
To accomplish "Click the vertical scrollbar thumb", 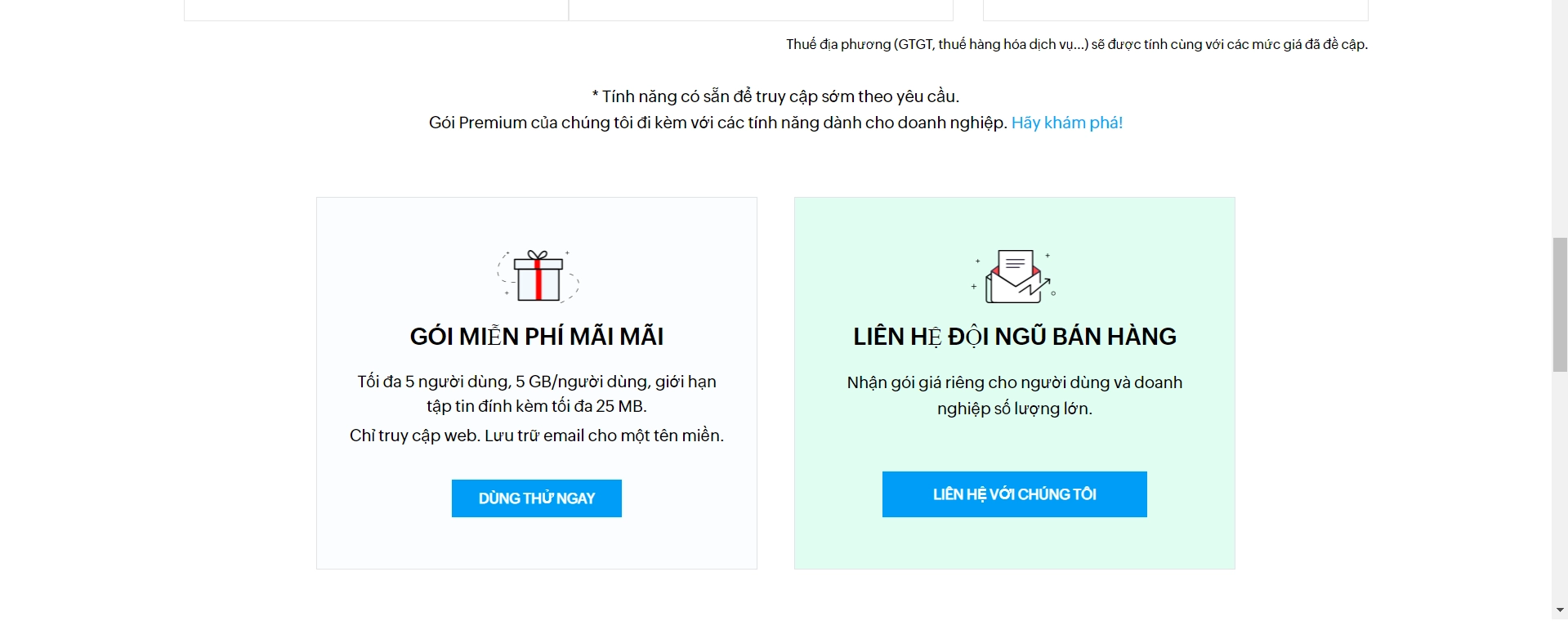I will tap(1560, 304).
